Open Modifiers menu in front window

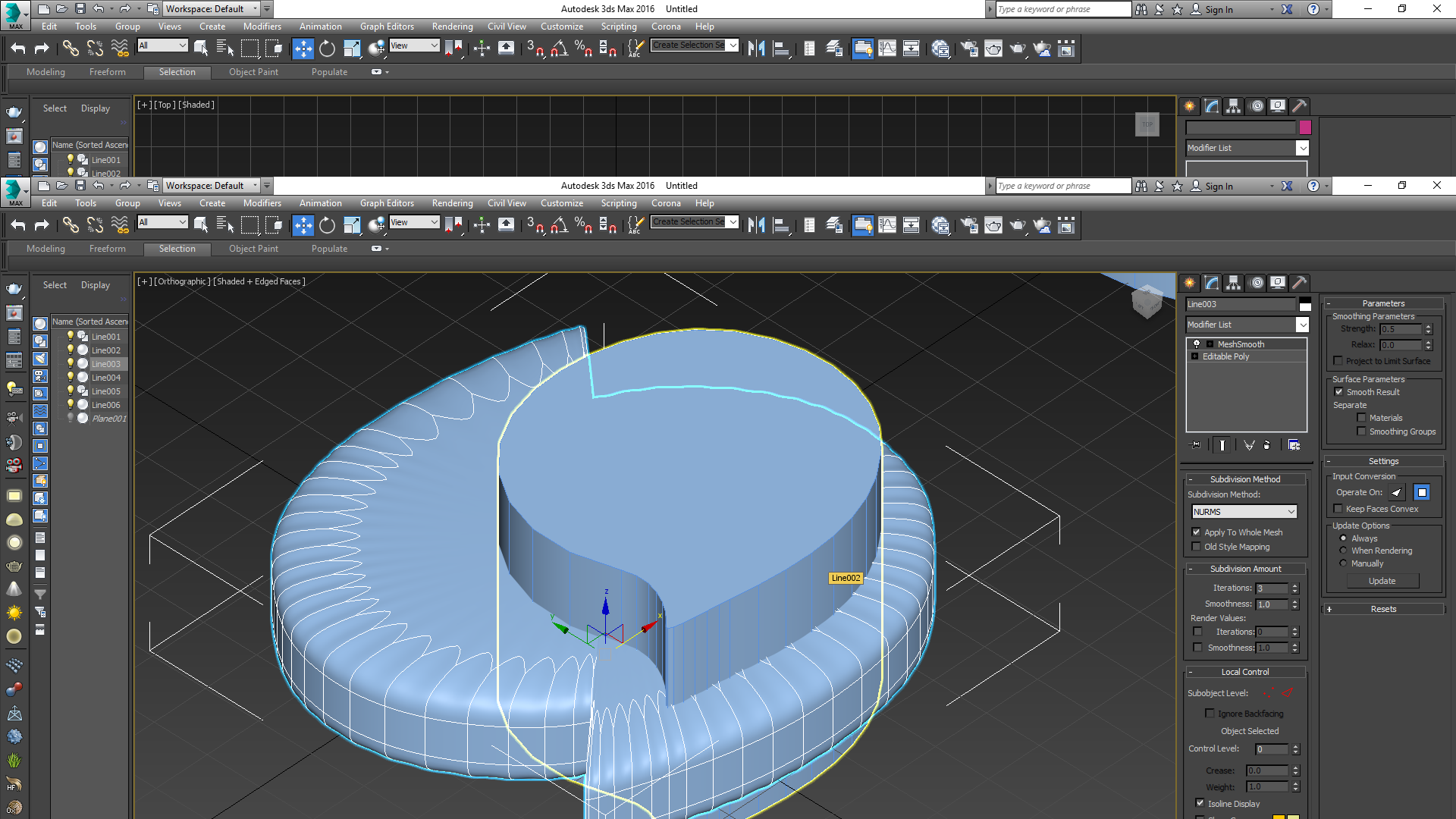pyautogui.click(x=262, y=203)
